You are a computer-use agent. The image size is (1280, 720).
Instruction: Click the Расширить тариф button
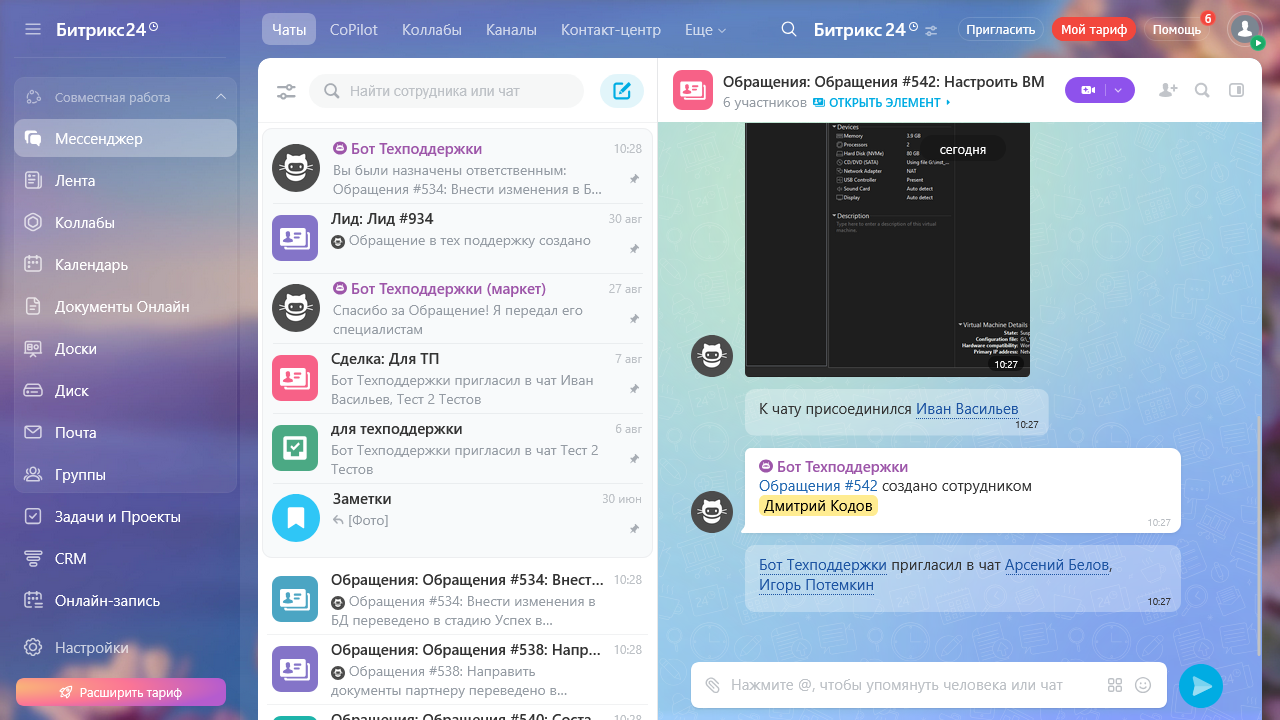pyautogui.click(x=121, y=692)
